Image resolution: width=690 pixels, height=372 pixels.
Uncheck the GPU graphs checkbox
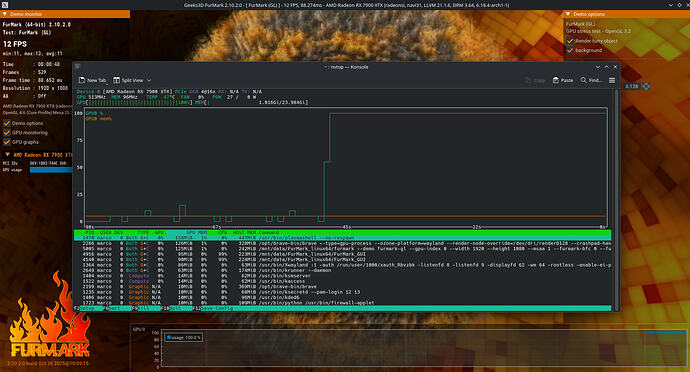pos(7,142)
